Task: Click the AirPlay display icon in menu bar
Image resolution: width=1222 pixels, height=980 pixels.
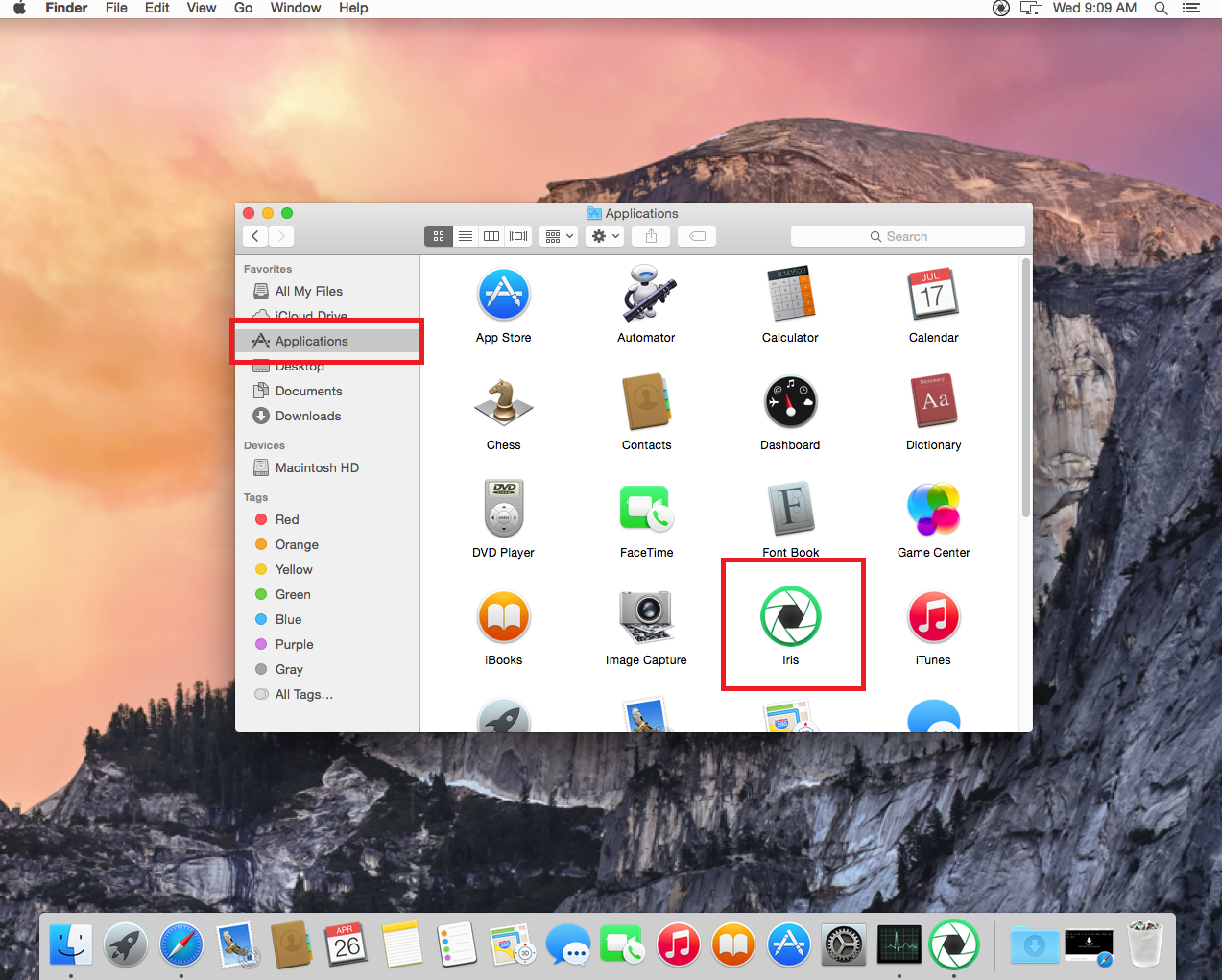Action: 1032,8
